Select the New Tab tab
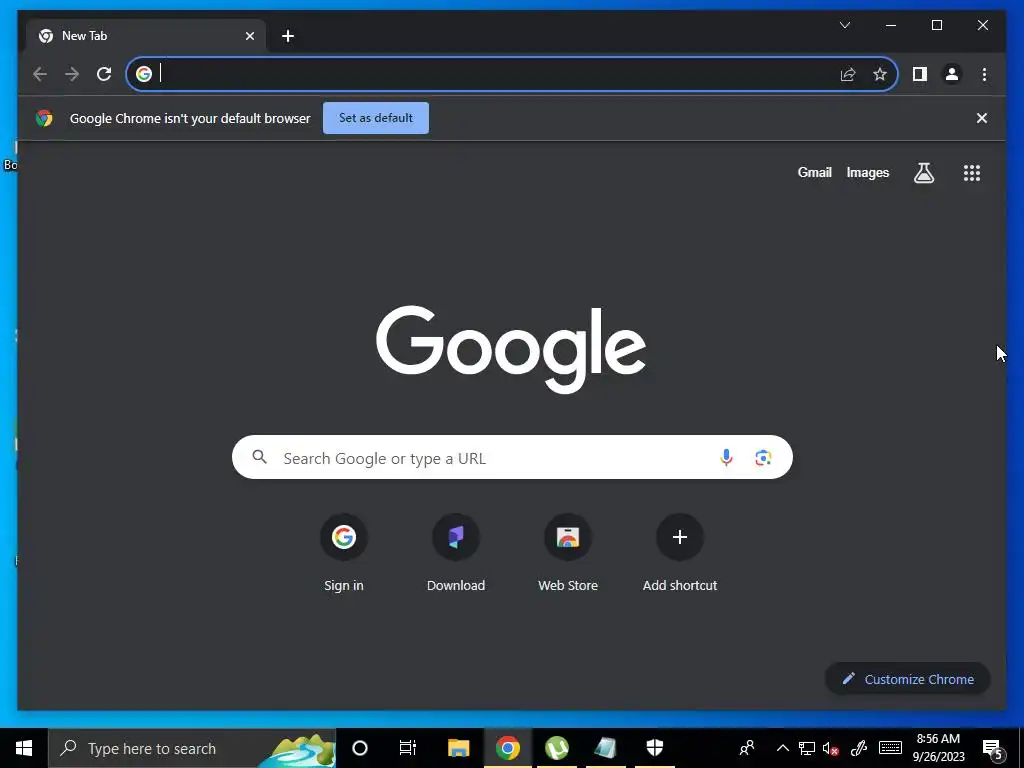 point(146,36)
